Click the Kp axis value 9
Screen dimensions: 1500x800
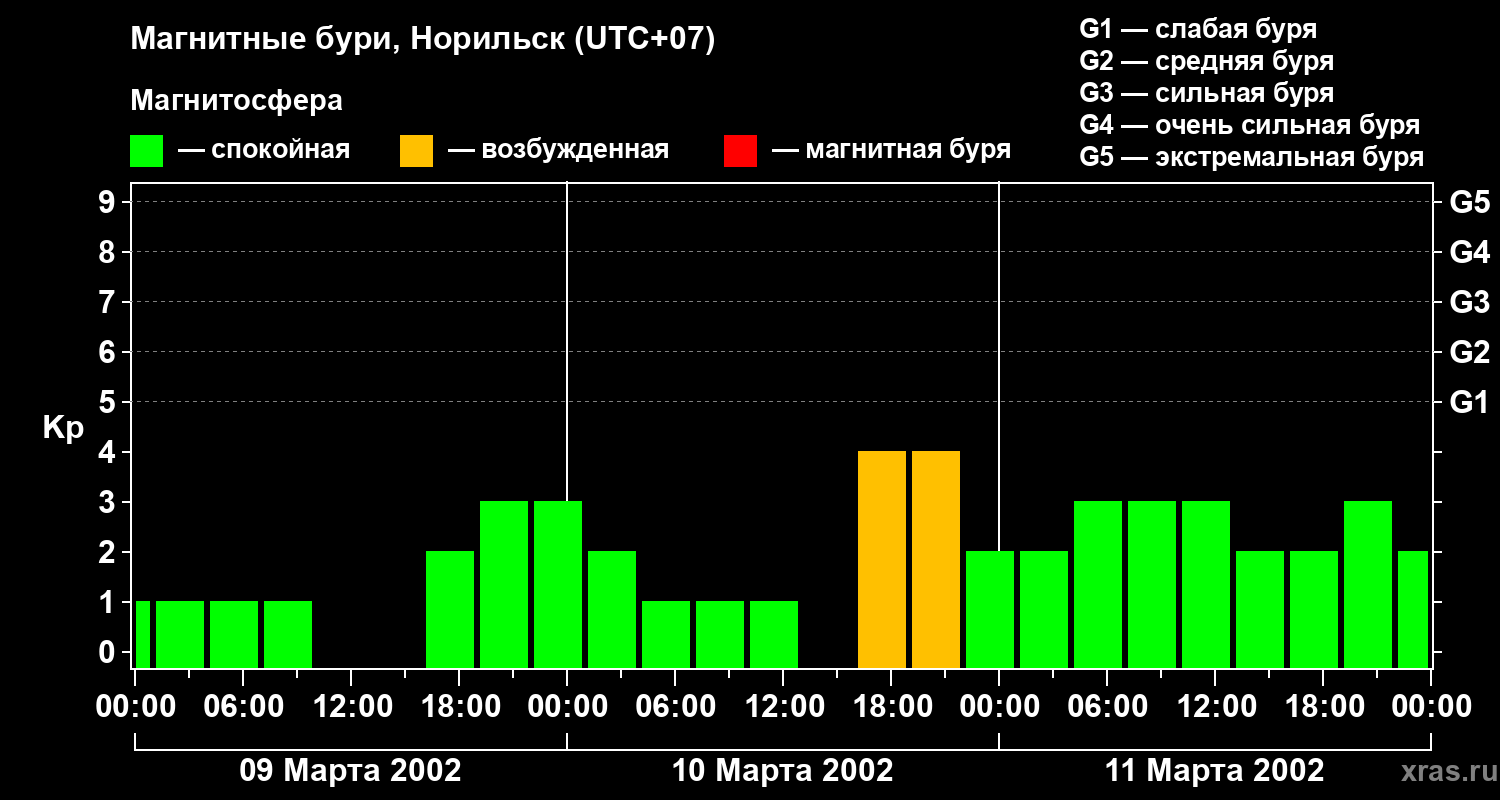(x=109, y=202)
